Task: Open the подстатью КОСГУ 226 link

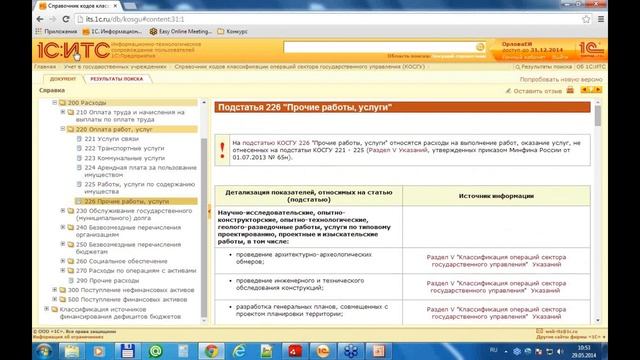Action: point(276,143)
